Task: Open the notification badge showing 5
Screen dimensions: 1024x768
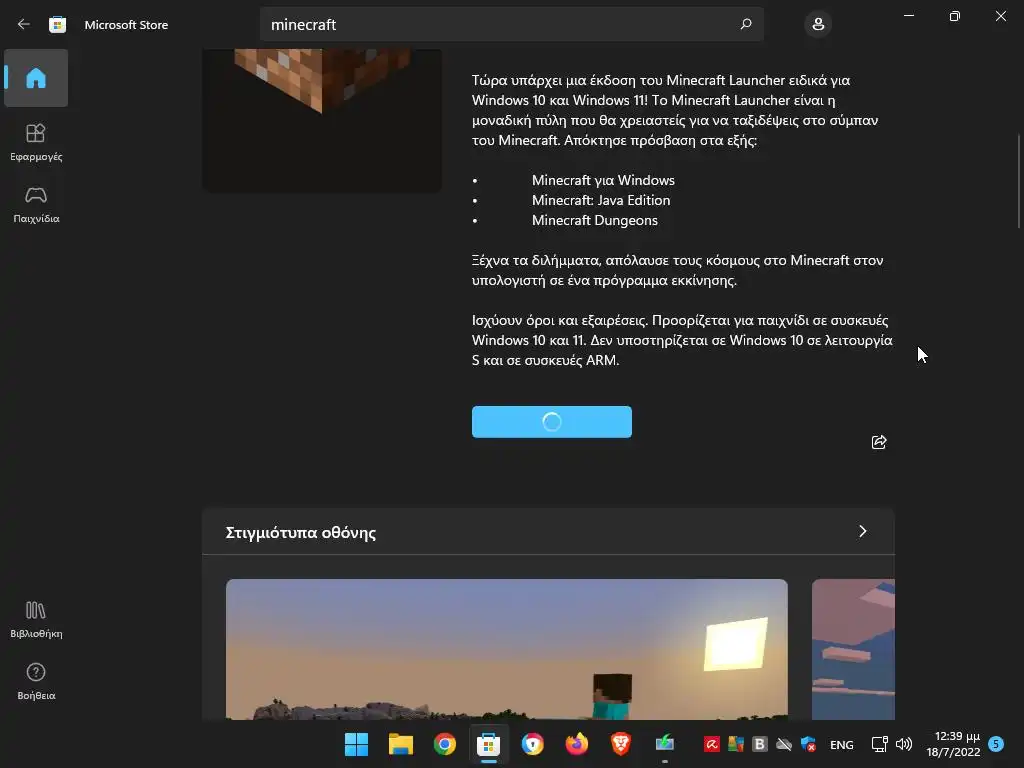Action: click(996, 744)
